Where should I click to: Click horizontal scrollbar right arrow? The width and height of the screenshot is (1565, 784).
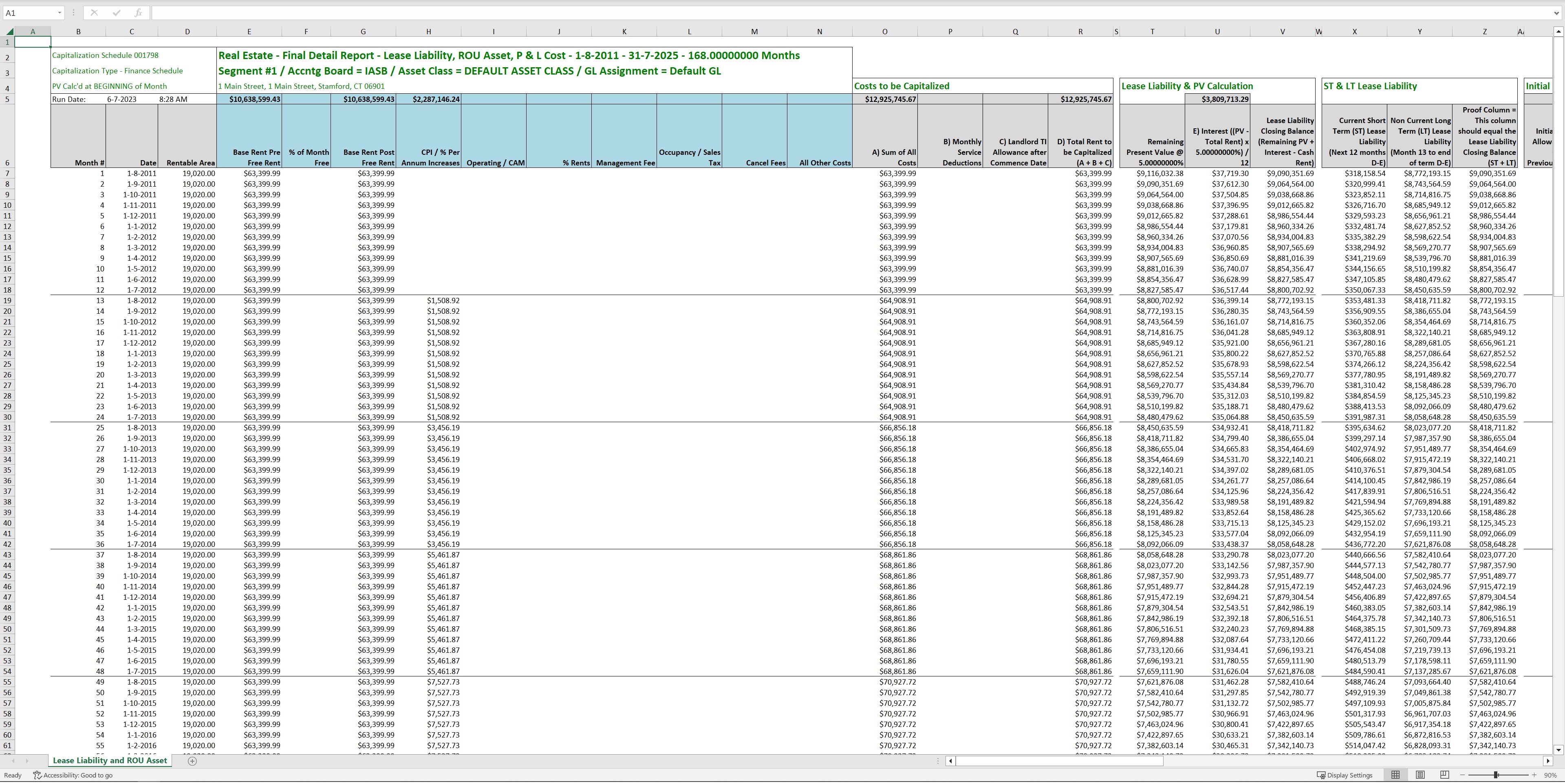pyautogui.click(x=1547, y=761)
